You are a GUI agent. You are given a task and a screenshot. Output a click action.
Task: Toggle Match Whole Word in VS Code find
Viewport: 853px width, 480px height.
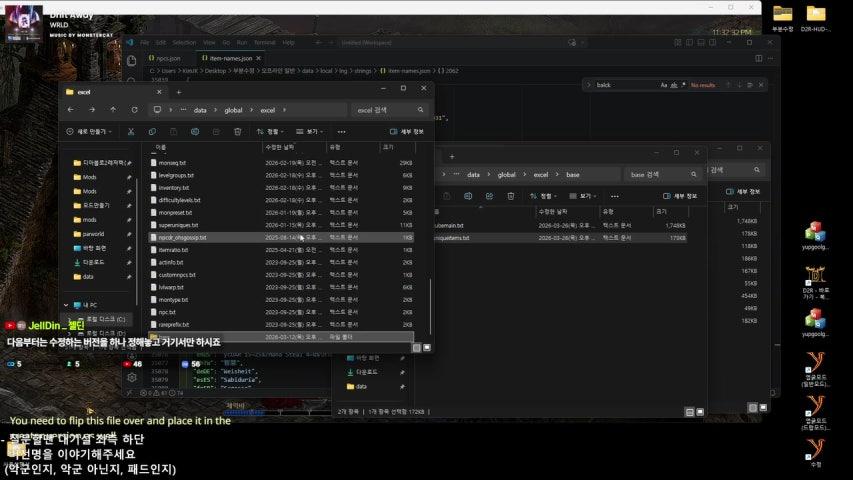click(x=674, y=85)
